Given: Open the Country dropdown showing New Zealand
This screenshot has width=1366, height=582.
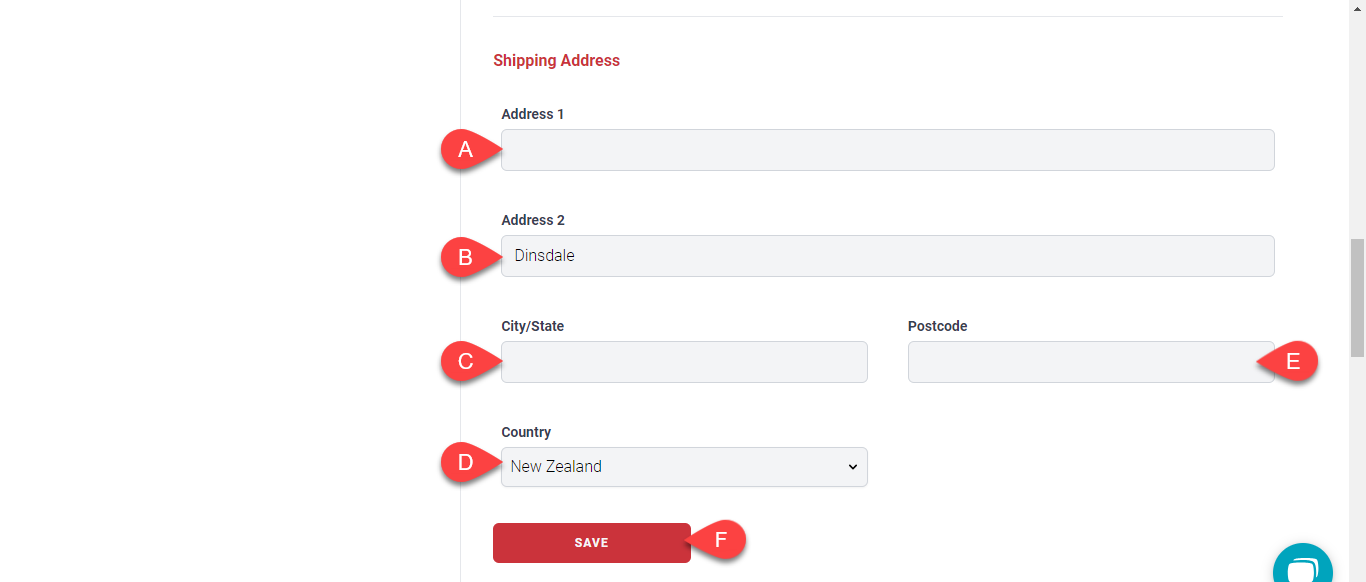Looking at the screenshot, I should (x=684, y=467).
